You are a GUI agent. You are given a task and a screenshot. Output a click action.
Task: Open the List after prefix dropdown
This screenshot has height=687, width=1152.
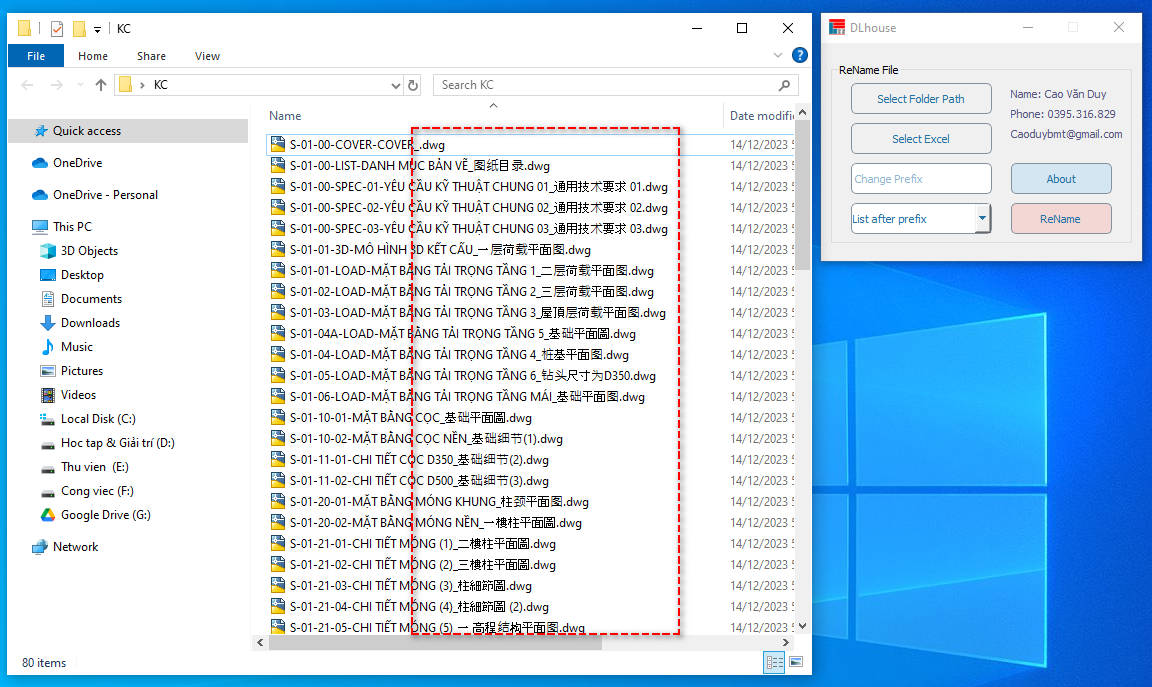982,219
